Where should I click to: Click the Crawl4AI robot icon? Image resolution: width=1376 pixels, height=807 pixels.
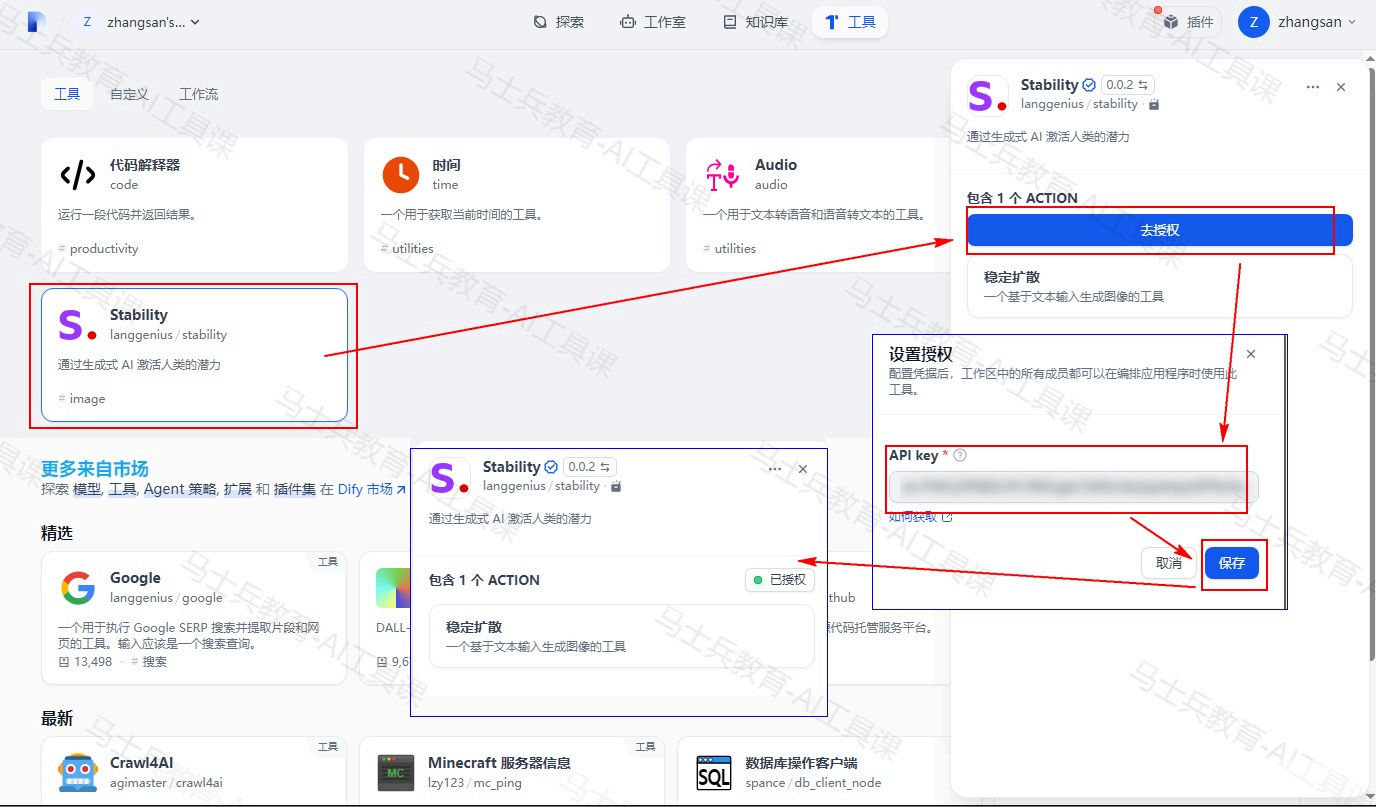click(x=78, y=773)
